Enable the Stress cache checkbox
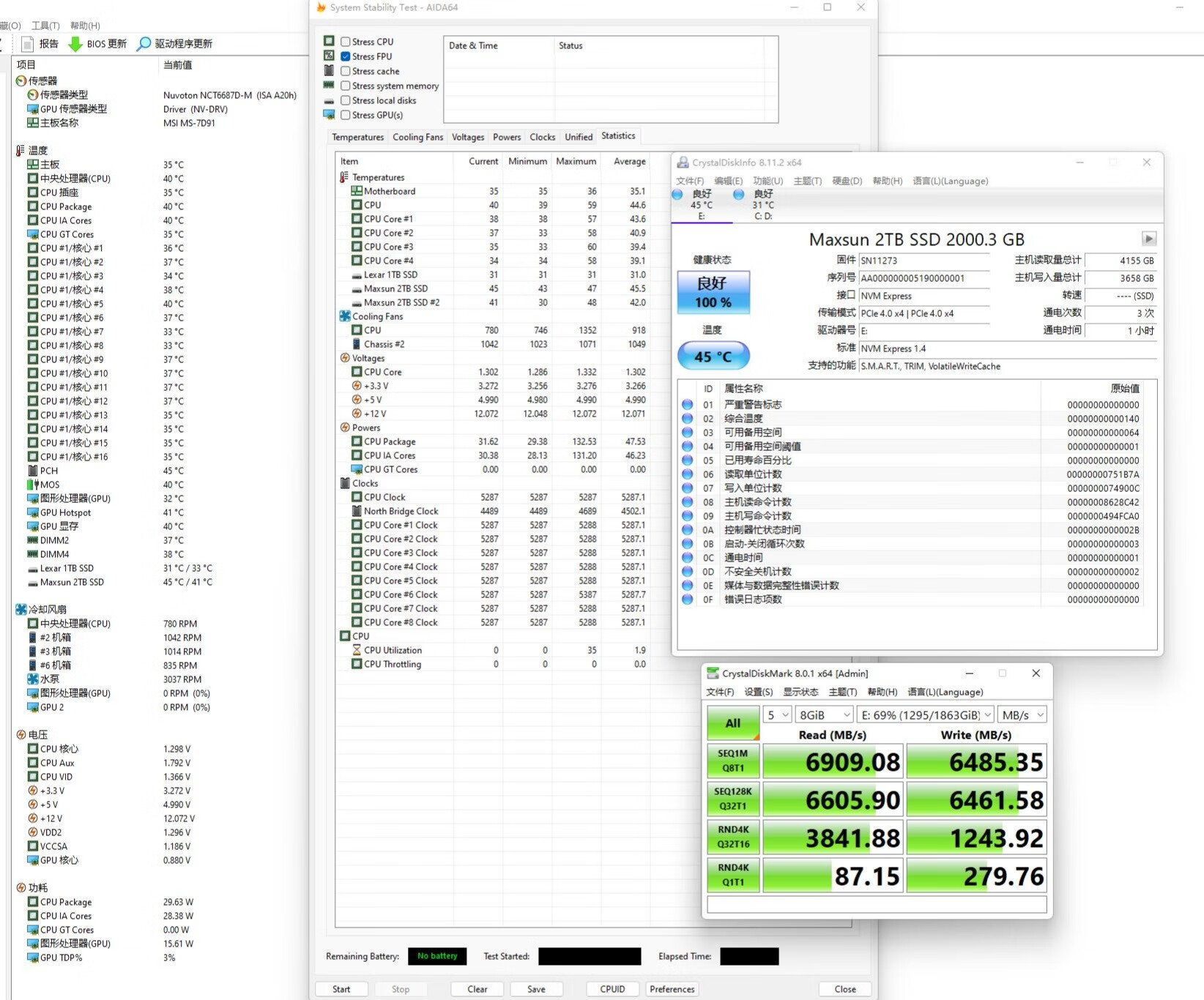 [346, 71]
